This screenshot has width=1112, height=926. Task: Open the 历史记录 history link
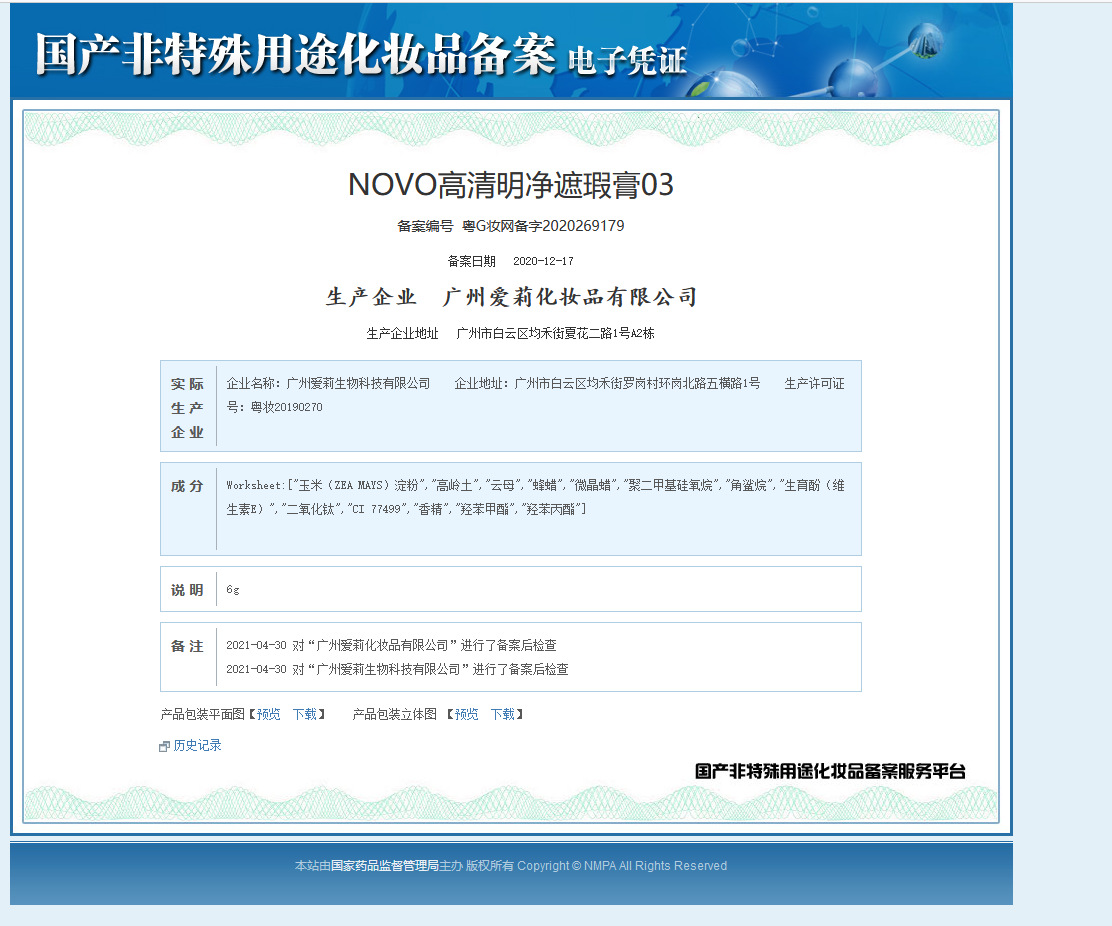[x=197, y=745]
